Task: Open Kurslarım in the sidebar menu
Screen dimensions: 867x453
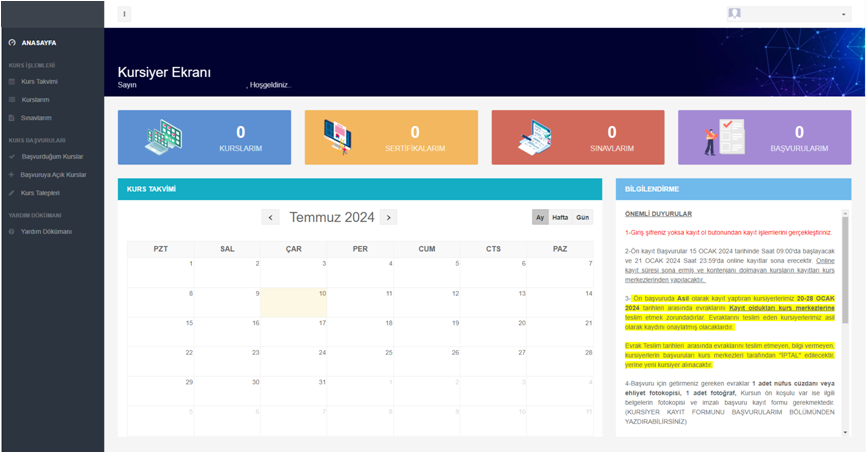Action: [35, 100]
